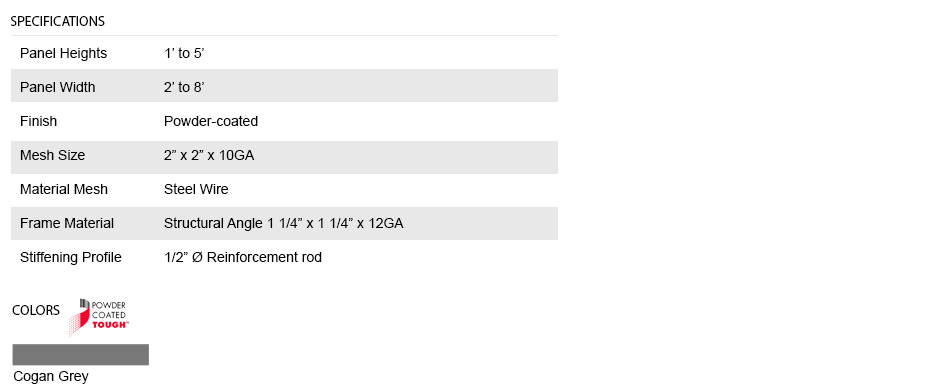The image size is (950, 385).
Task: Click the COLORS heading
Action: pyautogui.click(x=36, y=310)
